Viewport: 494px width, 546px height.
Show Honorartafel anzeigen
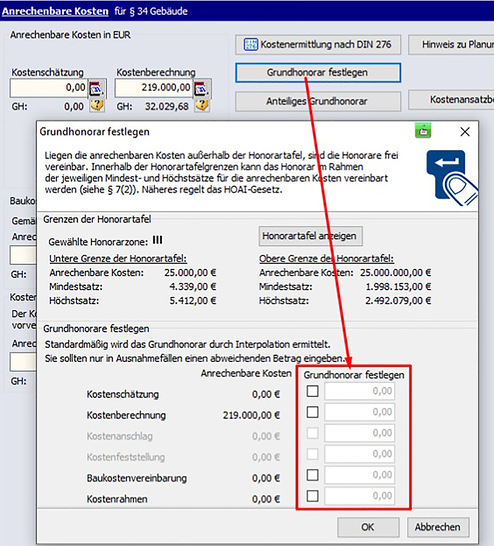coord(310,236)
